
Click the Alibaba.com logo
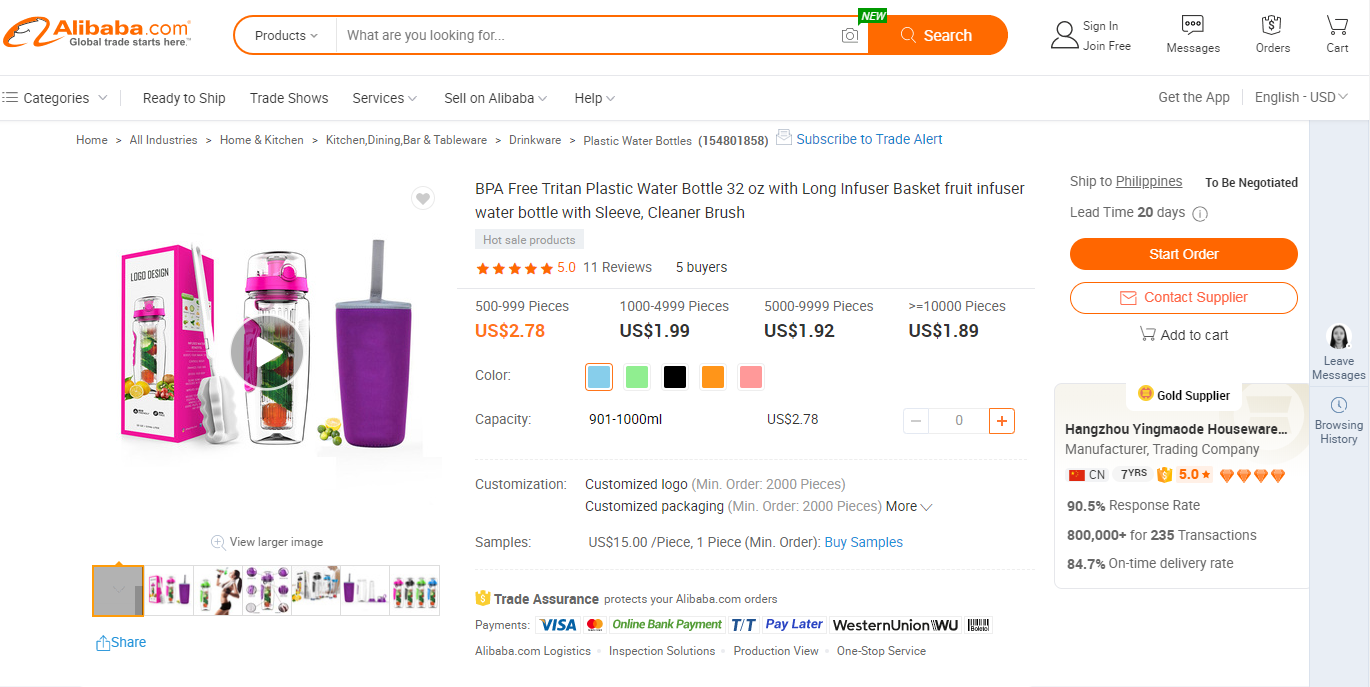[x=97, y=31]
